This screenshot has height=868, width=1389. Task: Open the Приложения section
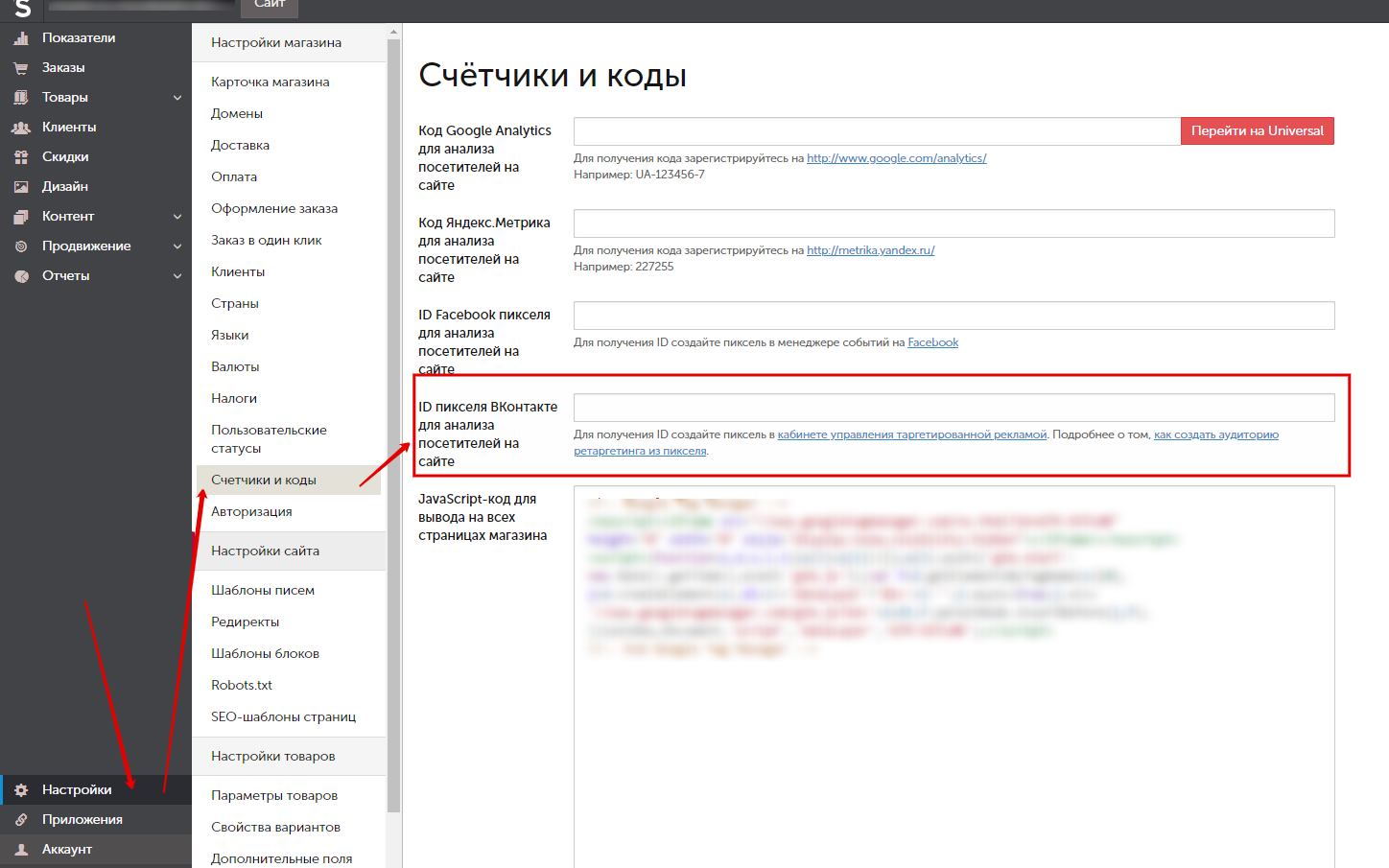(82, 820)
